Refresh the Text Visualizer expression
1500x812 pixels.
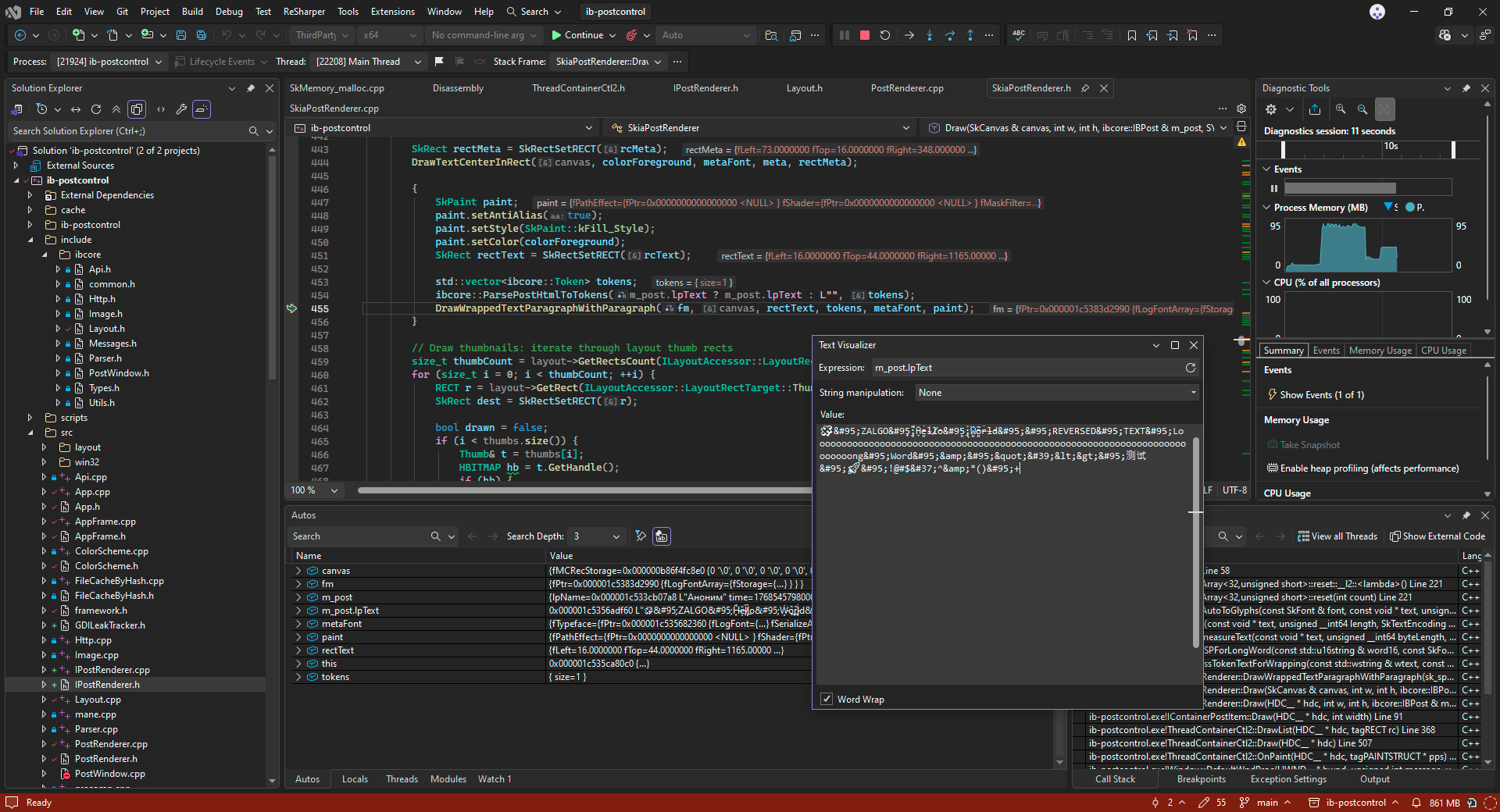click(x=1191, y=368)
